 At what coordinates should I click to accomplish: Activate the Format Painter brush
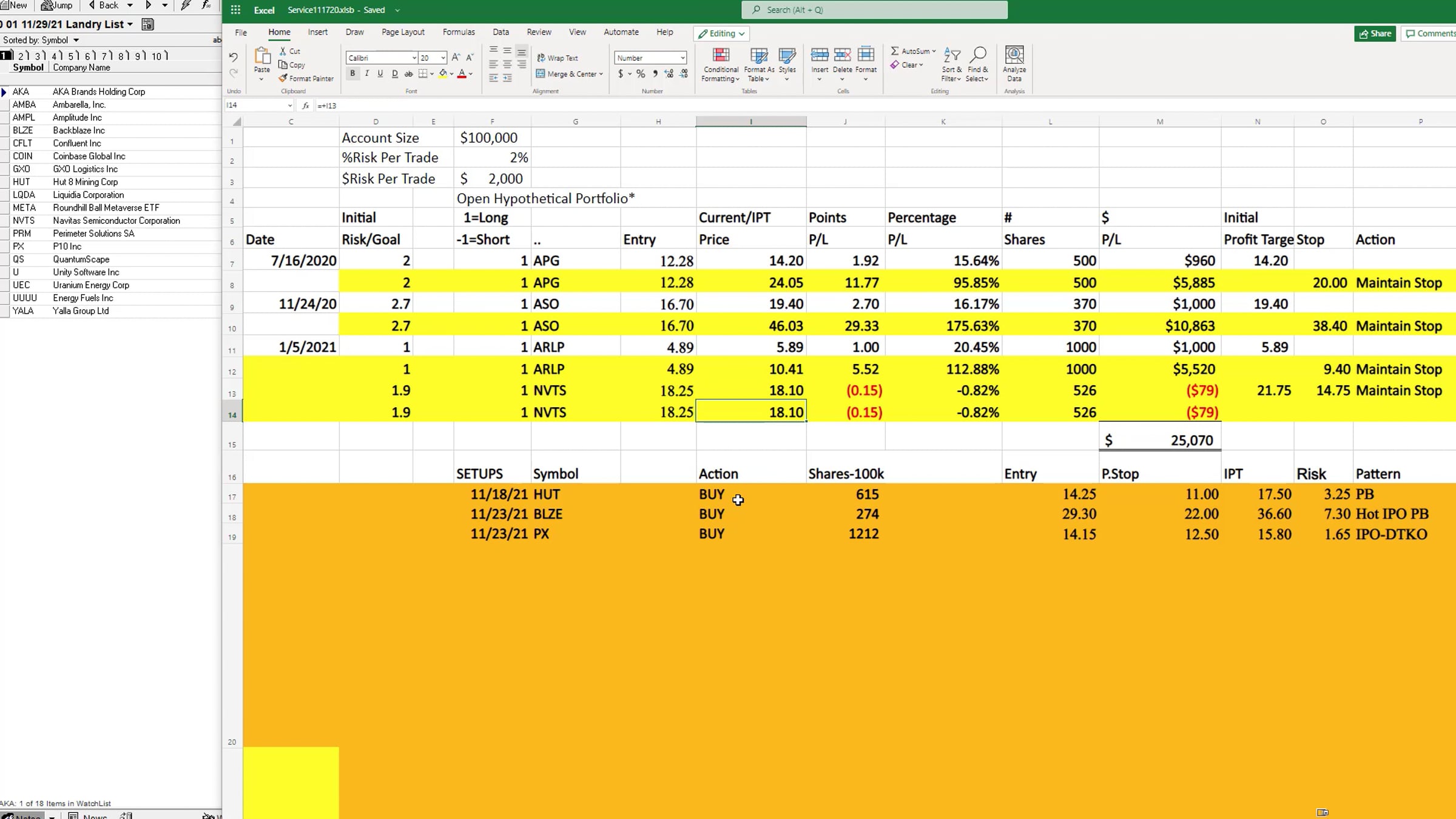[x=306, y=78]
